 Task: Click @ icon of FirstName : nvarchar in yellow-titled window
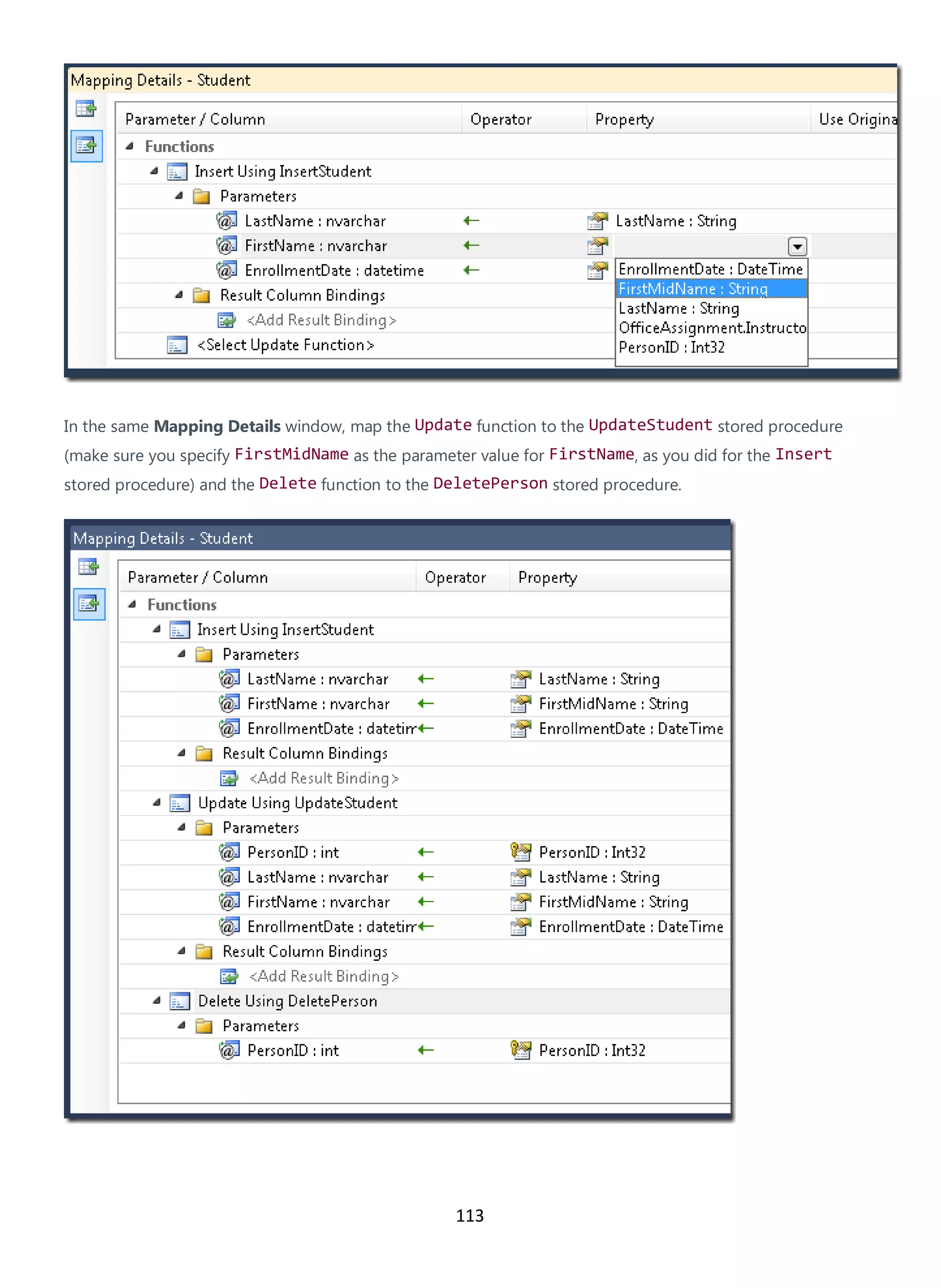(226, 245)
